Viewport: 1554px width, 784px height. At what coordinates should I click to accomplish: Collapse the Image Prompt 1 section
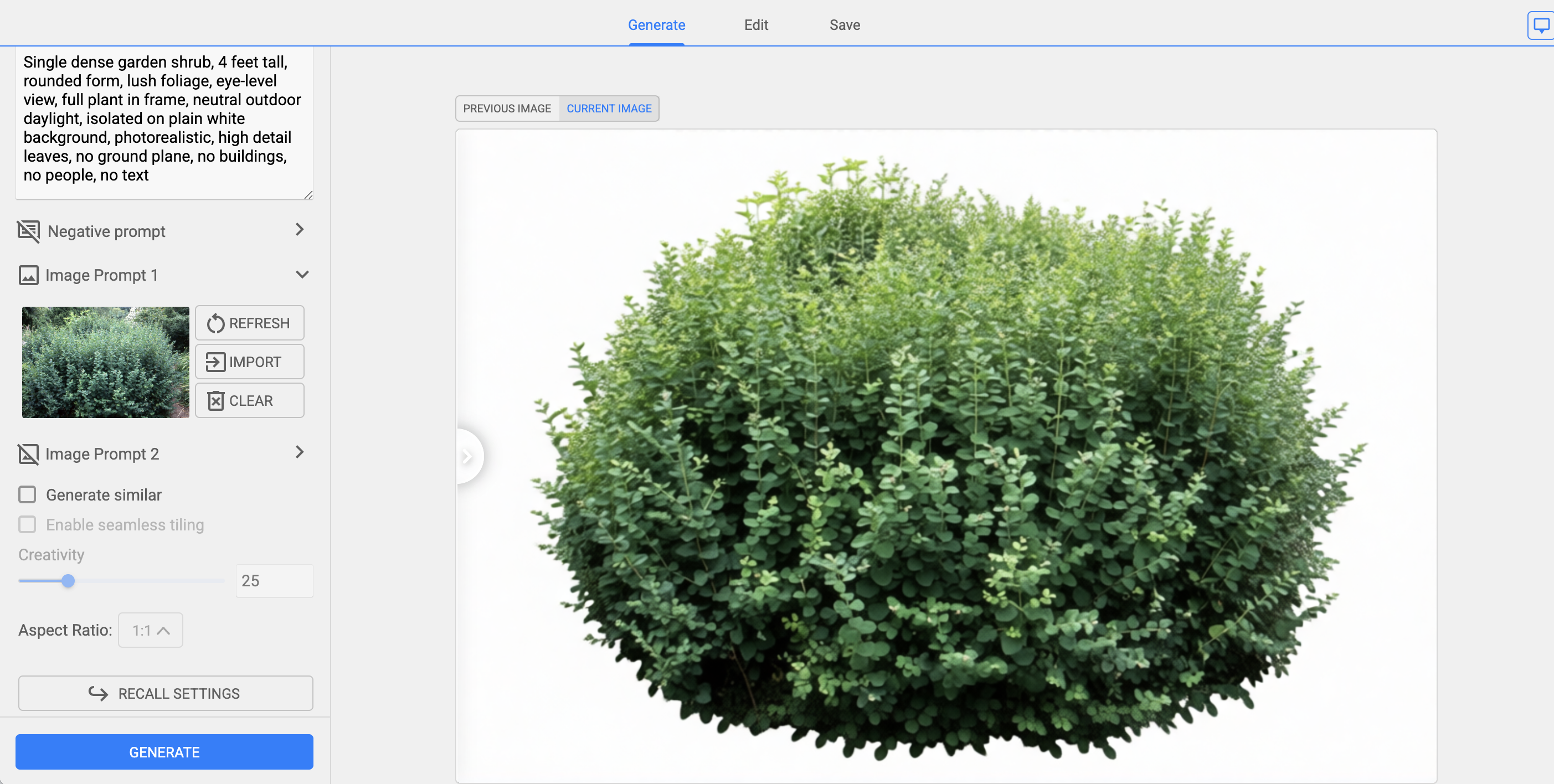point(302,275)
